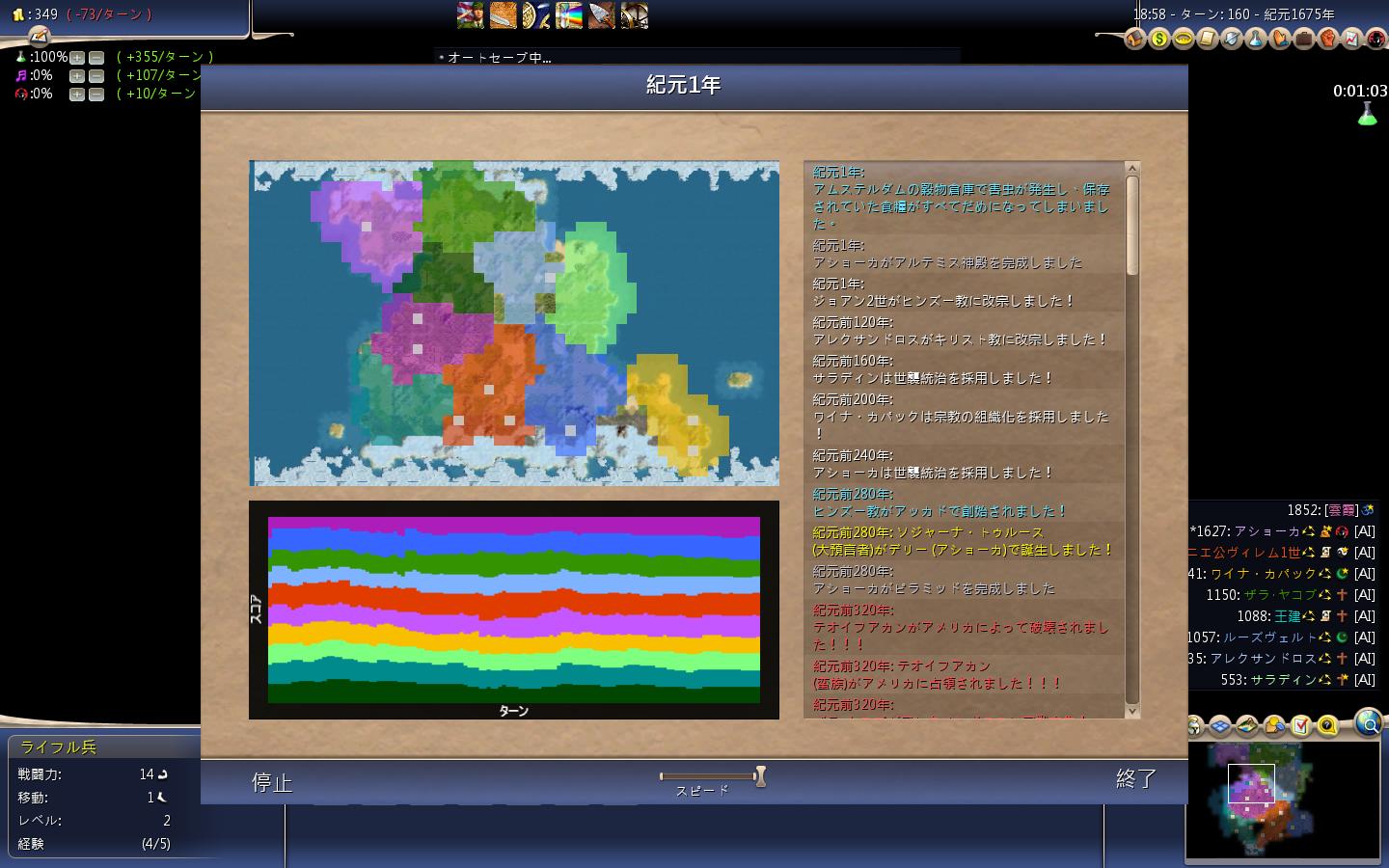This screenshot has width=1389, height=868.
Task: Click the replay log scrollbar down arrow
Action: pos(1132,711)
